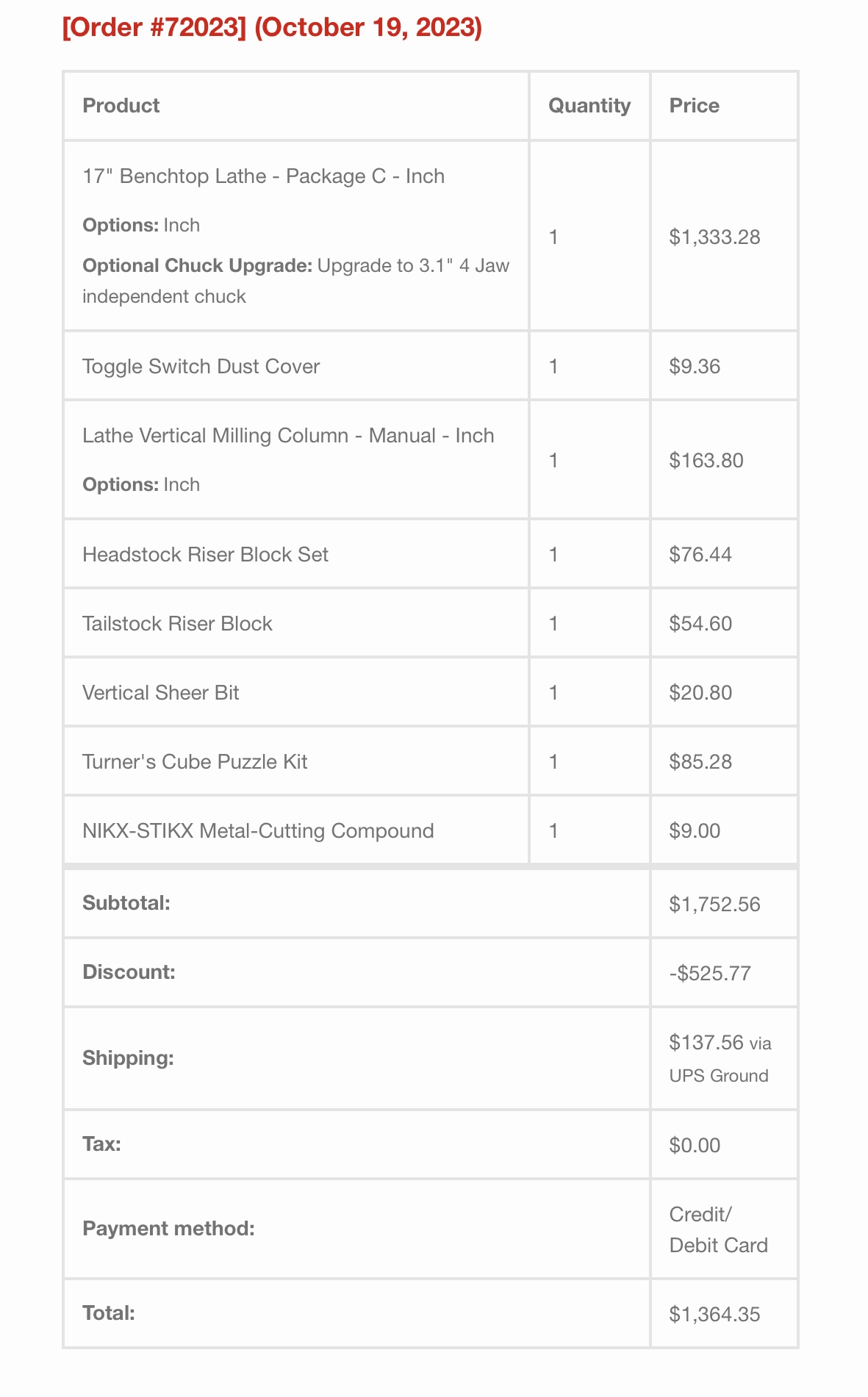Select the 17" Benchtop Lathe Package C product

[263, 176]
